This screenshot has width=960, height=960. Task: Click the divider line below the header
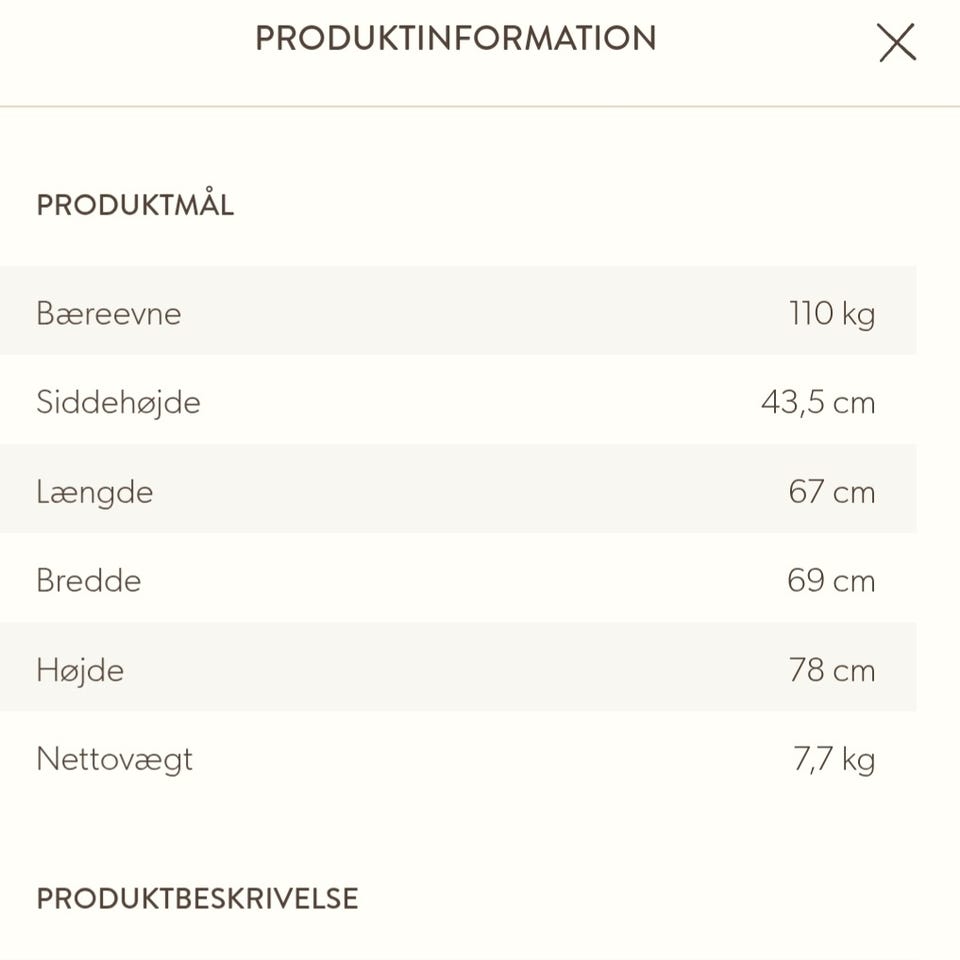click(x=480, y=106)
